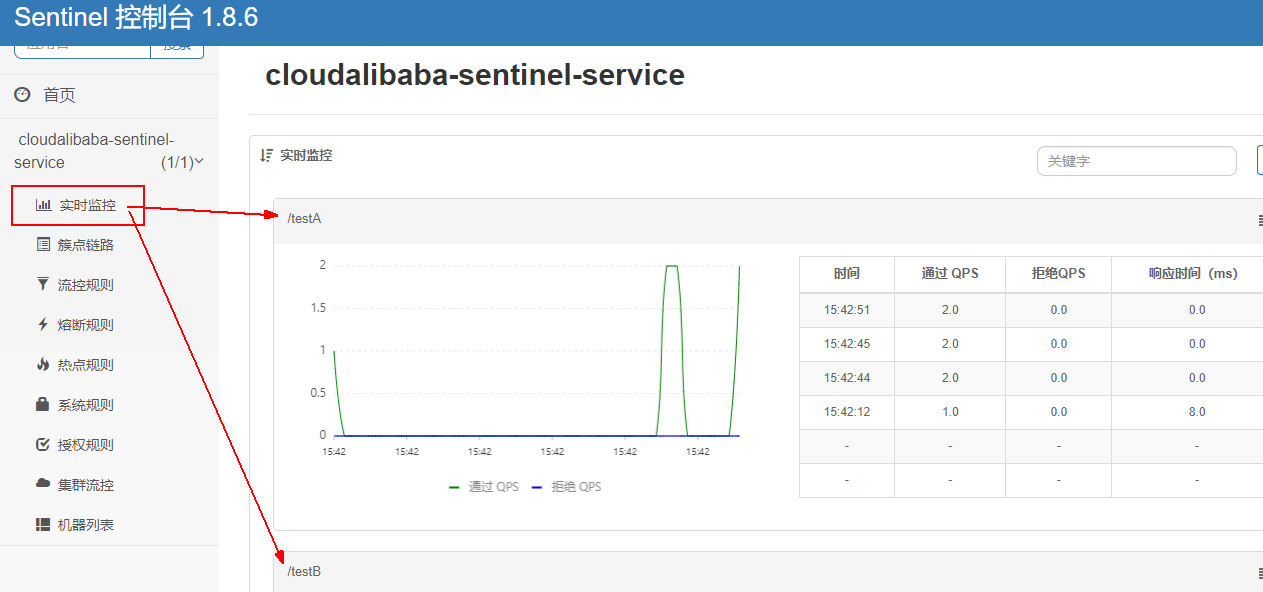Click the 时间 table column header
Viewport: 1263px width, 592px height.
click(x=847, y=274)
